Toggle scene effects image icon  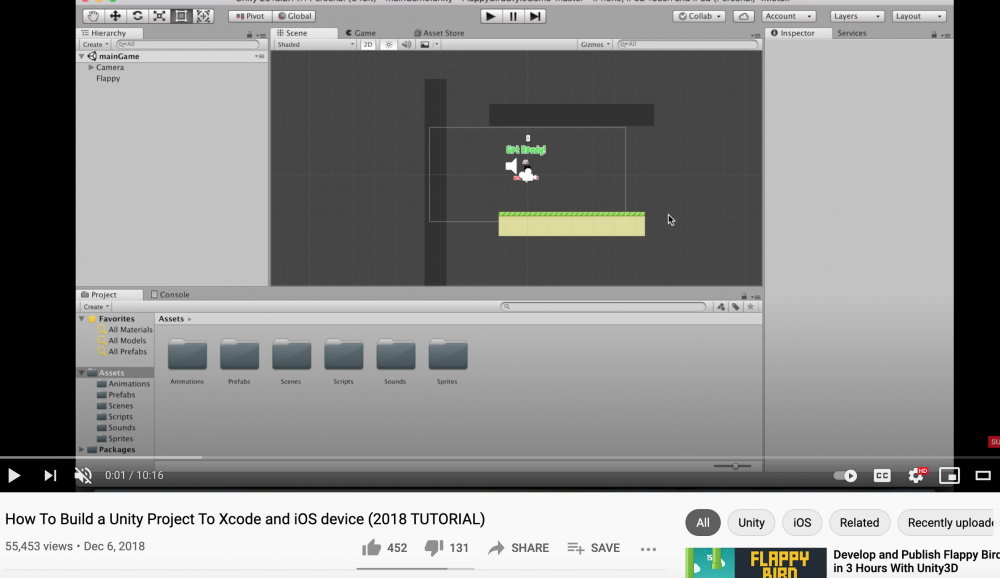[424, 44]
